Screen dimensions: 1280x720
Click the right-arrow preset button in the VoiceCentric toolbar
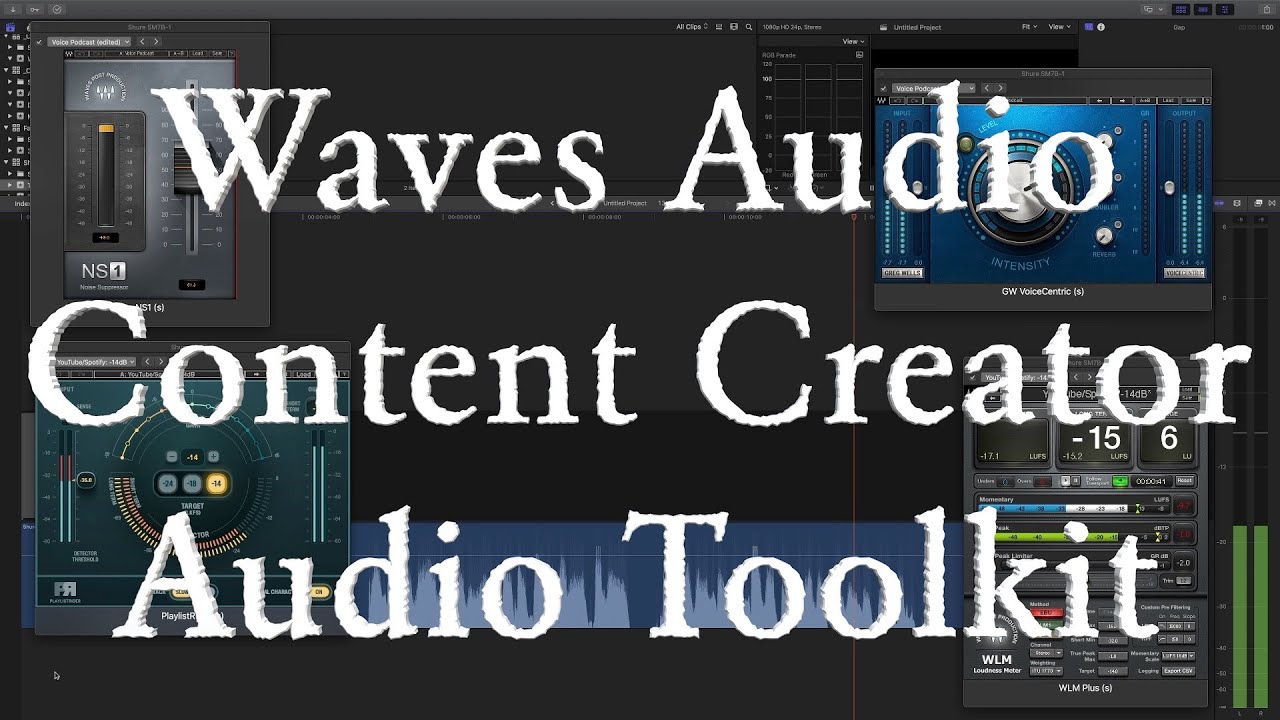point(1123,100)
